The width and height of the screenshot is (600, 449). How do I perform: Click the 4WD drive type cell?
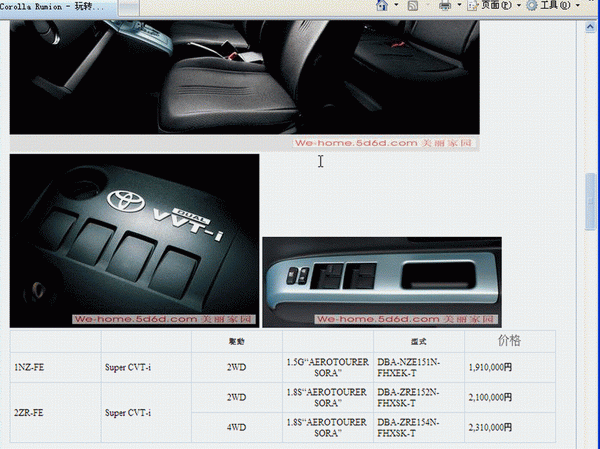click(x=236, y=428)
